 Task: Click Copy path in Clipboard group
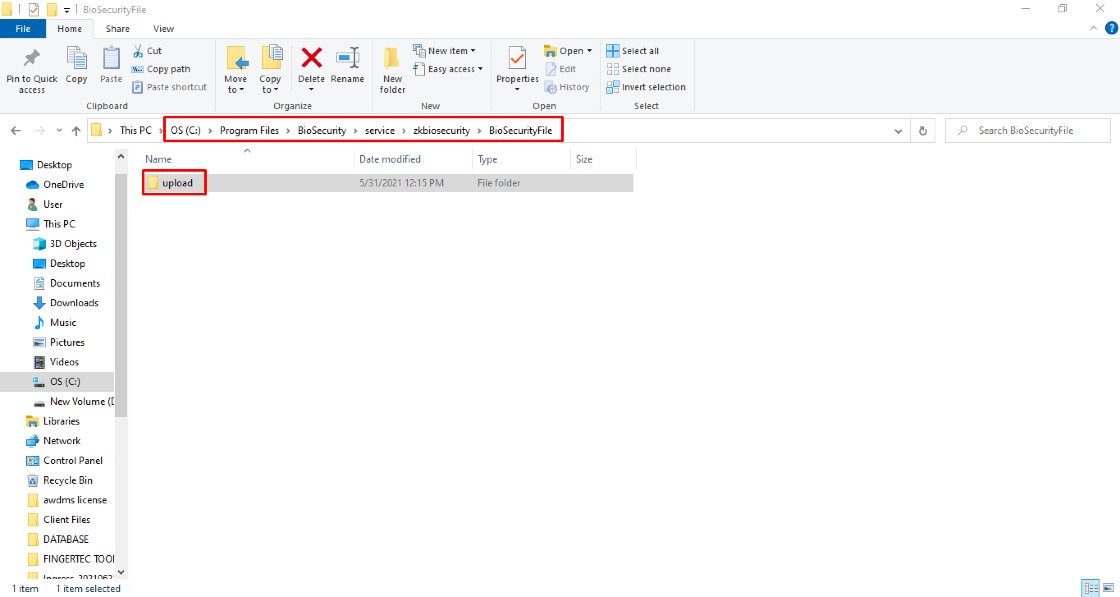(x=161, y=69)
